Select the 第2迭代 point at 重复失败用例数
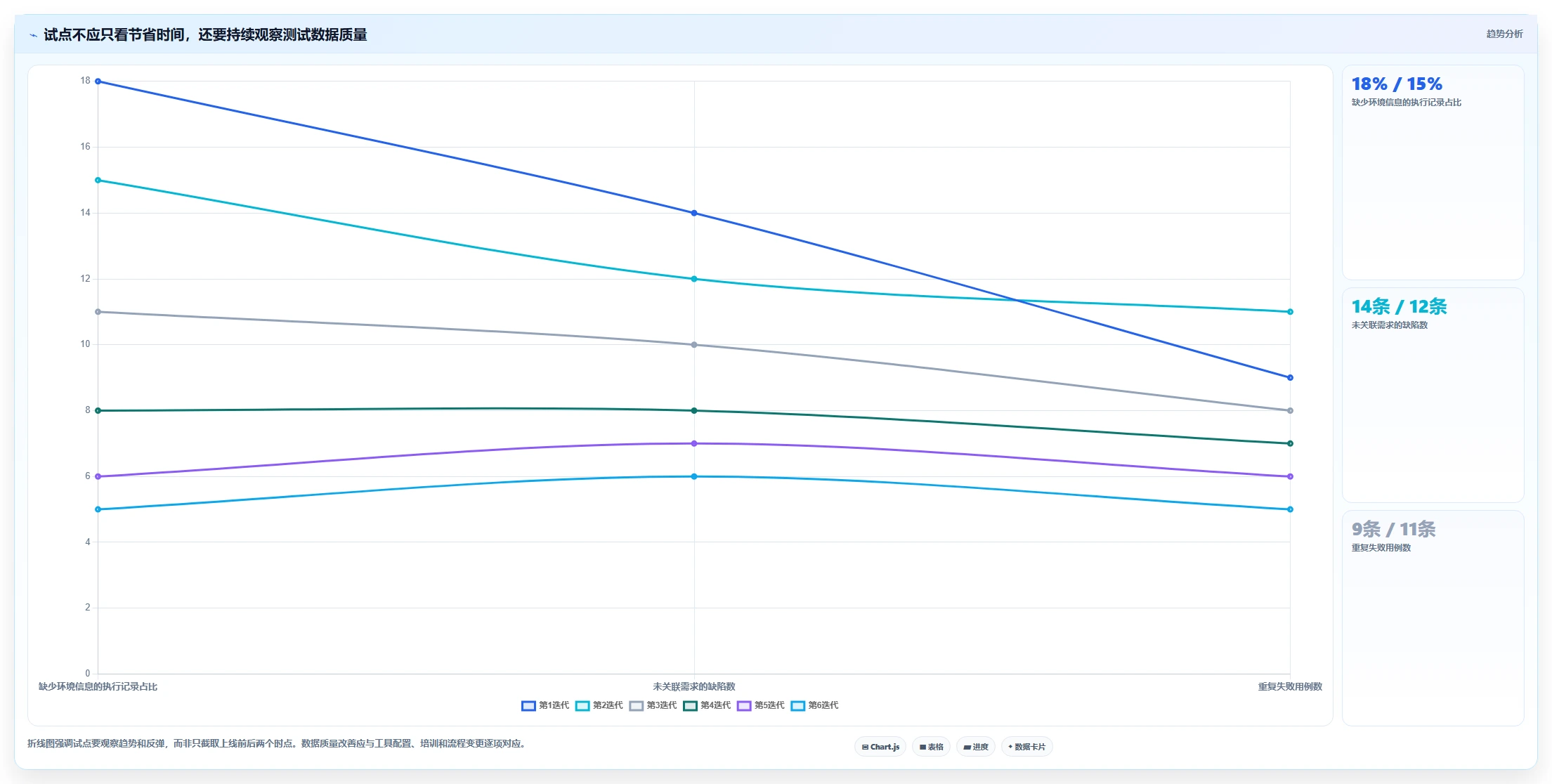Image resolution: width=1552 pixels, height=784 pixels. (1290, 312)
